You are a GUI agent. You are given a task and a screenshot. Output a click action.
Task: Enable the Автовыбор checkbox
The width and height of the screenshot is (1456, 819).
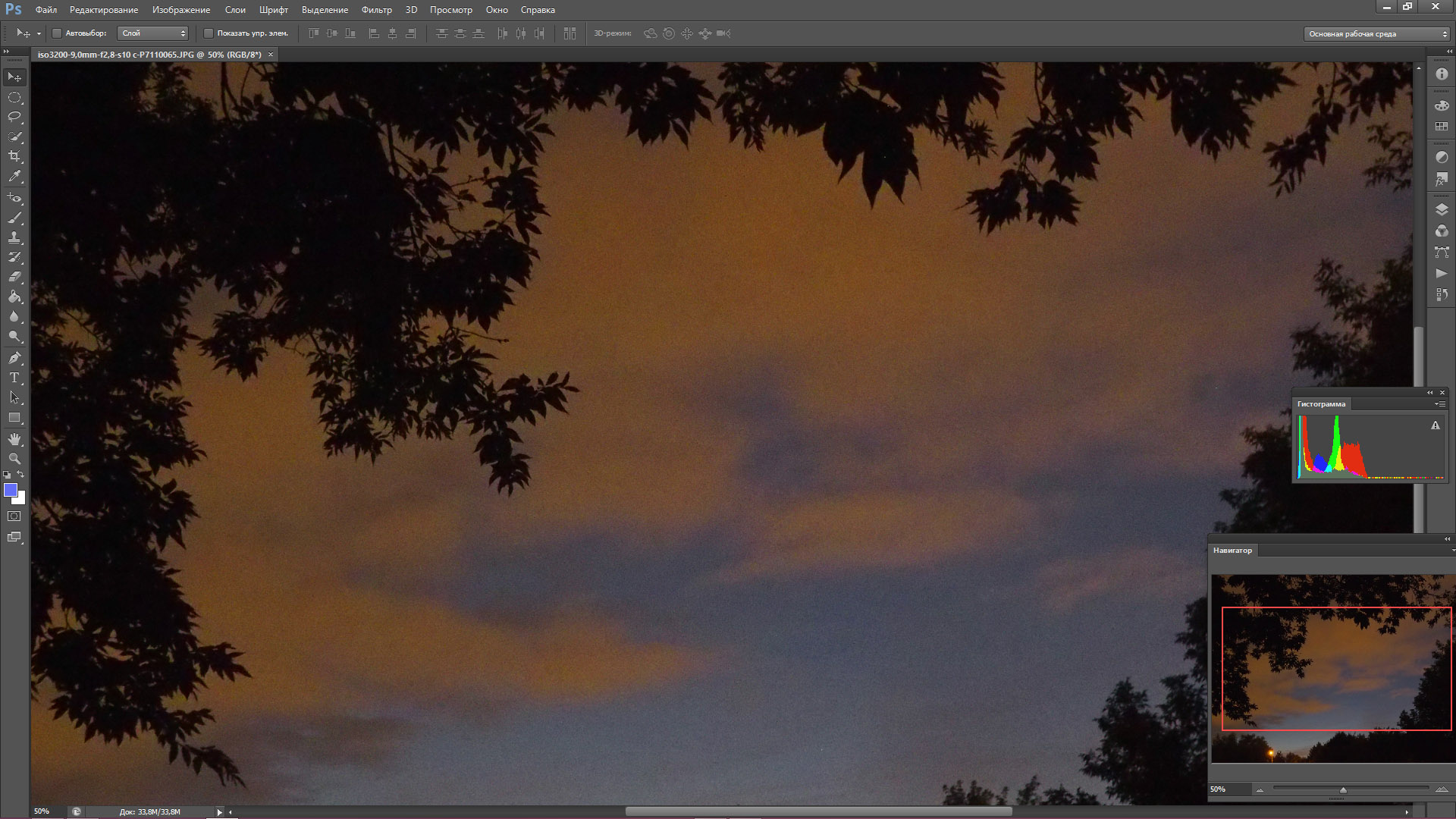tap(57, 33)
